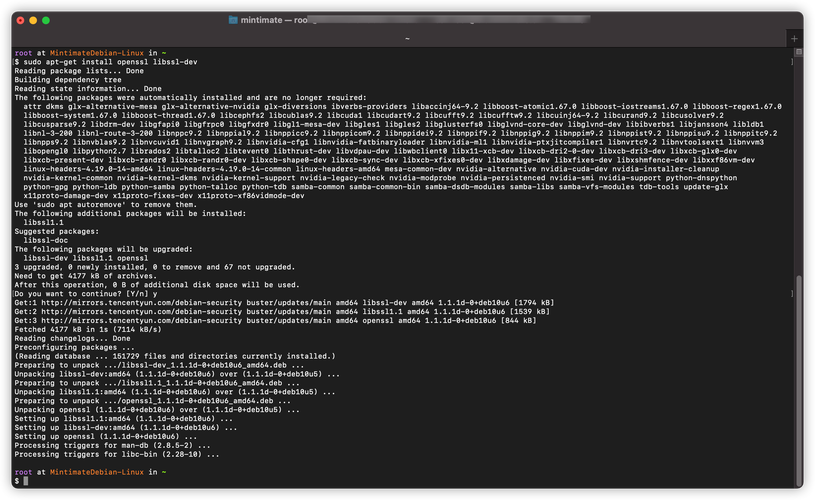Click the 'Get:3' mirror URL line
Image resolution: width=815 pixels, height=500 pixels.
(275, 320)
